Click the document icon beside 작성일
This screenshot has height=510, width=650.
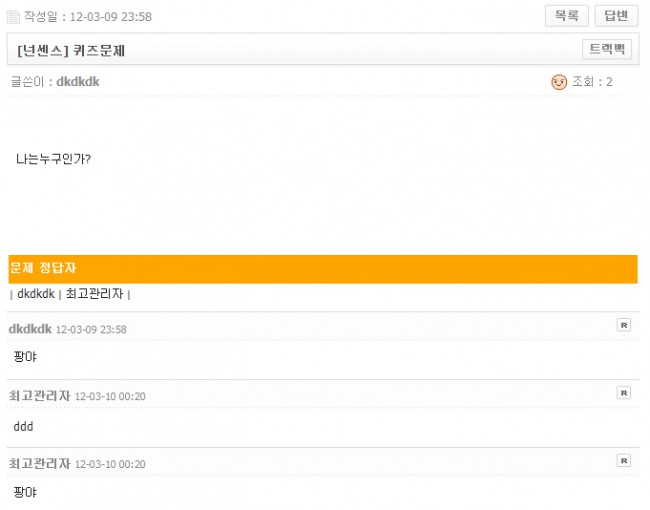[x=13, y=17]
